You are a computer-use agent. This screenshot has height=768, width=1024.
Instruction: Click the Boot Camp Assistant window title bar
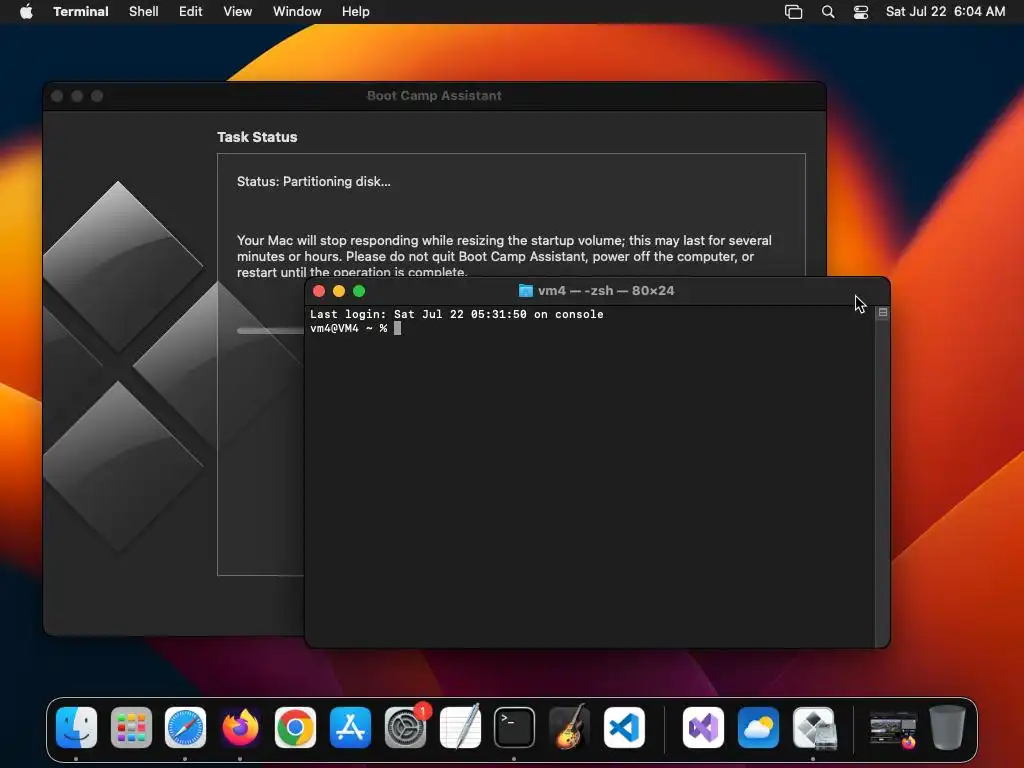point(434,96)
